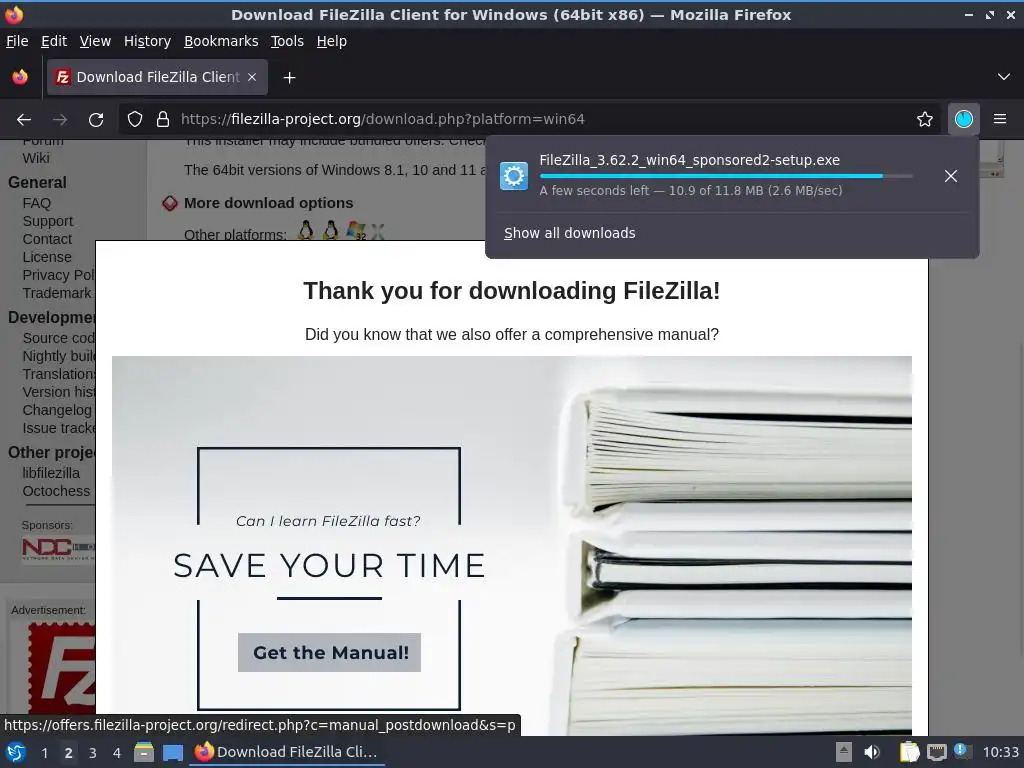Open the License sidebar link

(47, 257)
